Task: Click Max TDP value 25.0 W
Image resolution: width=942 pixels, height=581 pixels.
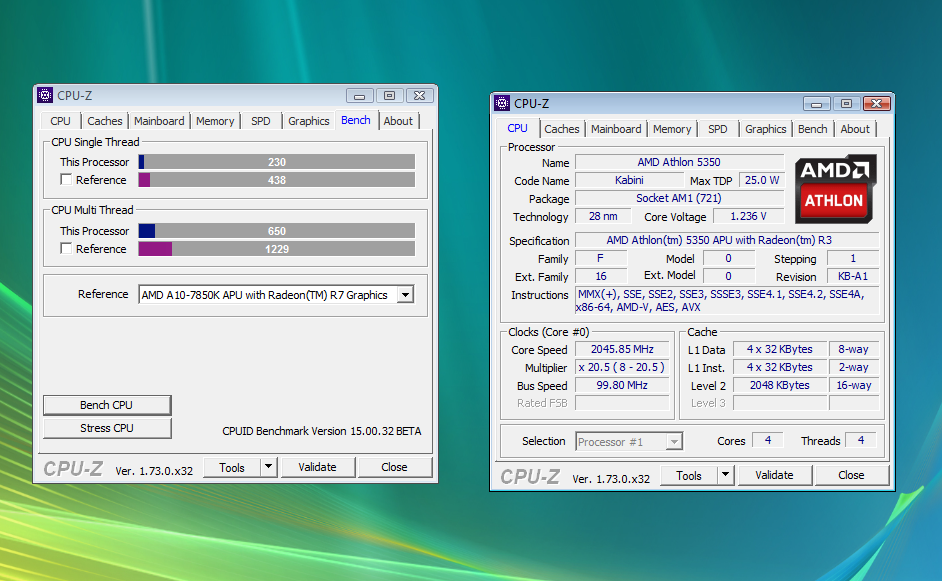Action: [x=762, y=180]
